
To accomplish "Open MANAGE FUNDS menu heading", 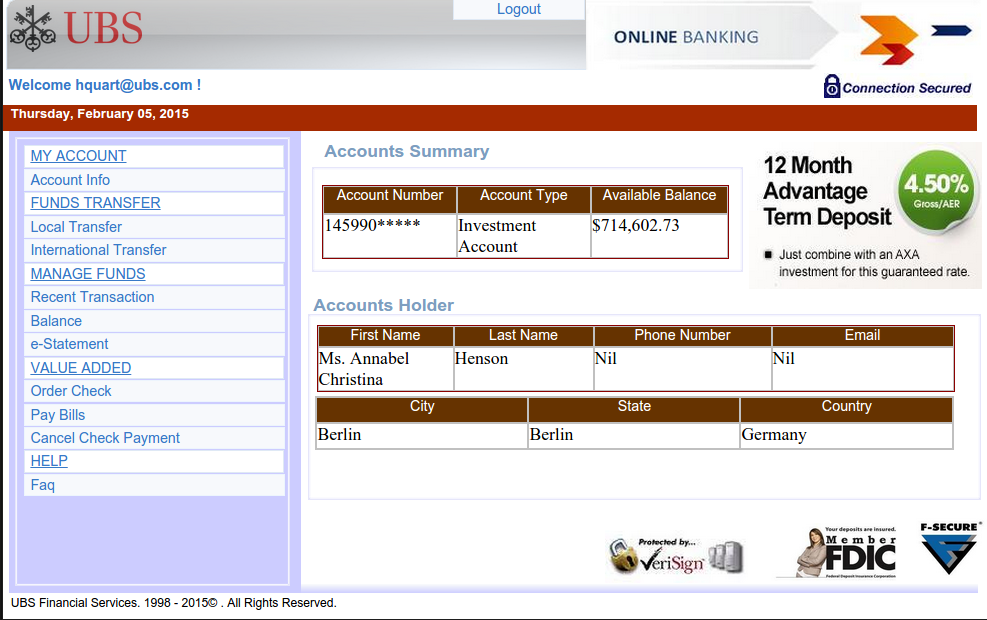I will [x=87, y=274].
